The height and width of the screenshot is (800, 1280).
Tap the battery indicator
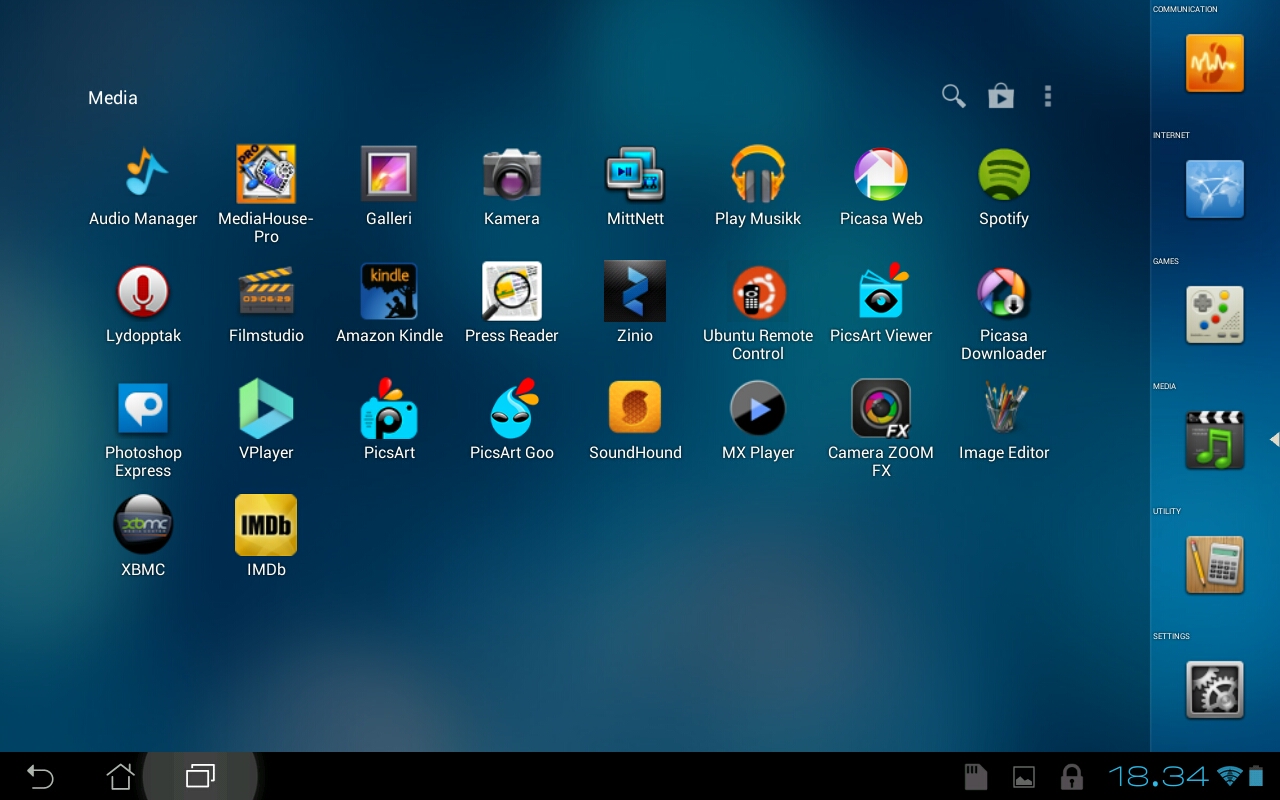[1257, 776]
